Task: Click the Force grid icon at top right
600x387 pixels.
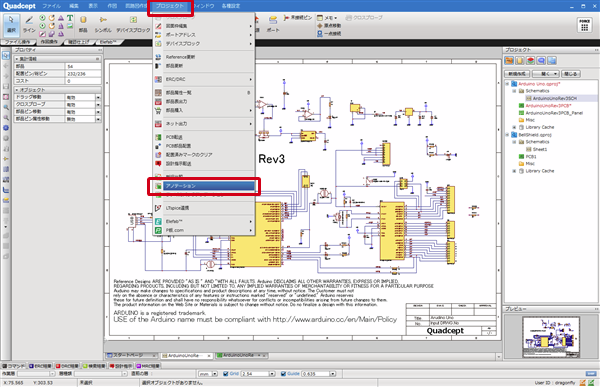Action: pyautogui.click(x=584, y=25)
